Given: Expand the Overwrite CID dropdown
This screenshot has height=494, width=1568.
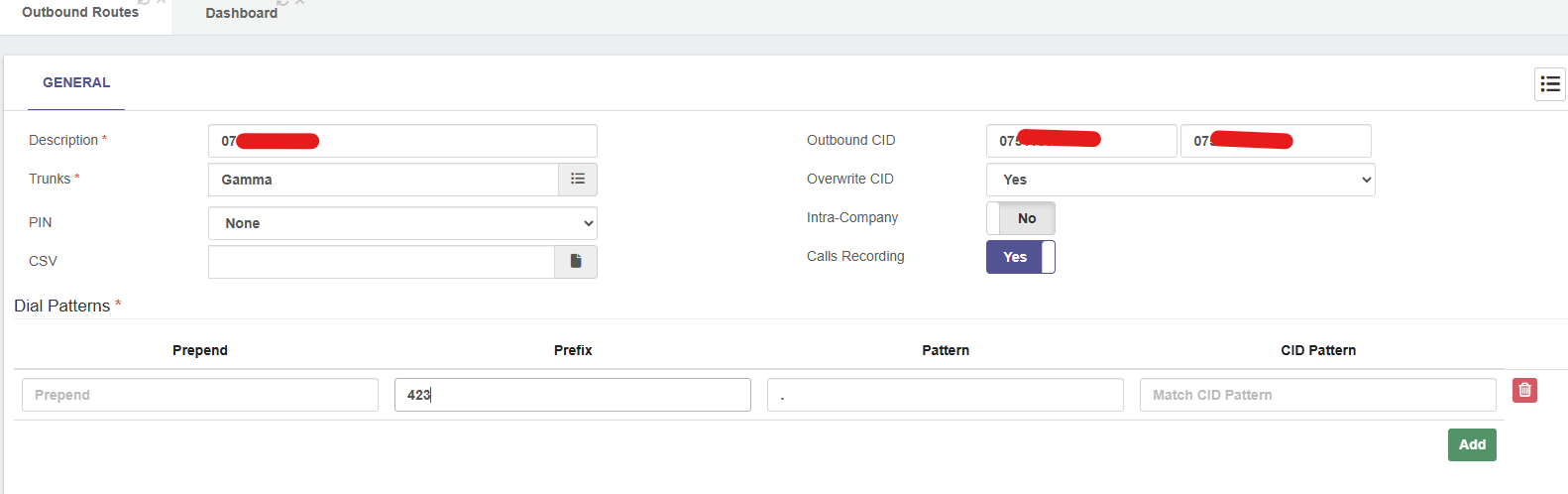Looking at the screenshot, I should [x=1180, y=180].
